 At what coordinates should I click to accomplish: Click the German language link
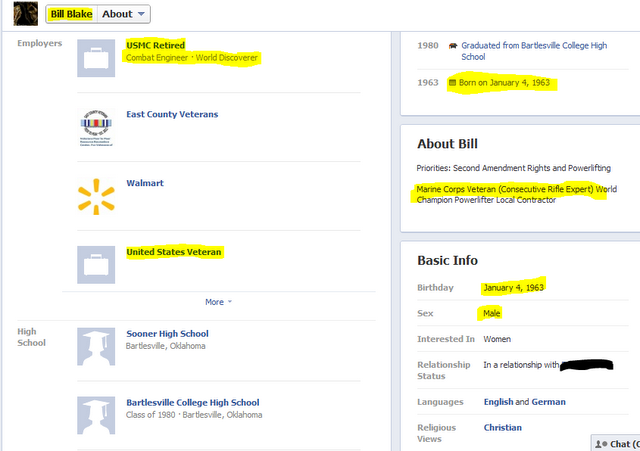tap(548, 402)
